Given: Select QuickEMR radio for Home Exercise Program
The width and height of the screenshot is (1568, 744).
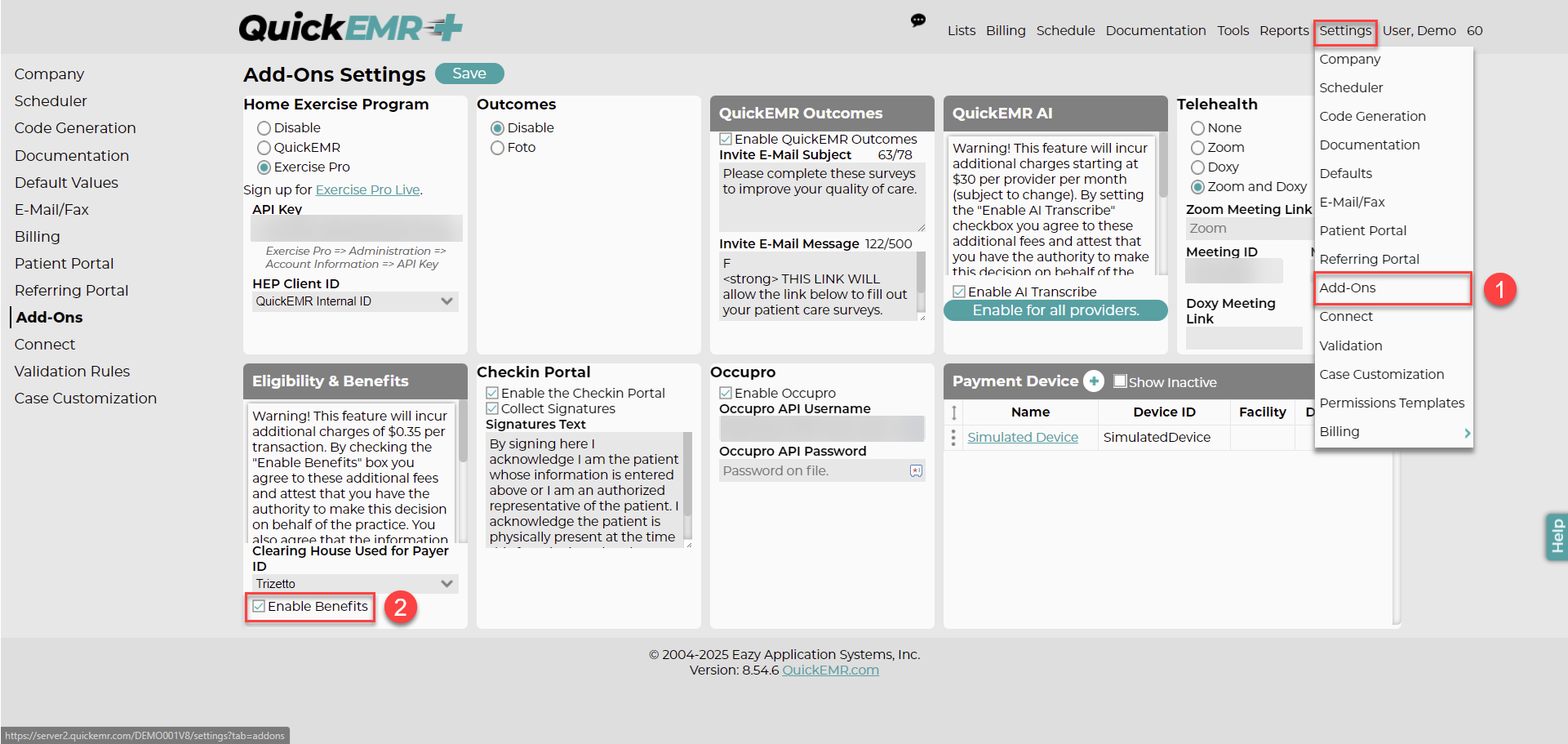Looking at the screenshot, I should (x=264, y=148).
